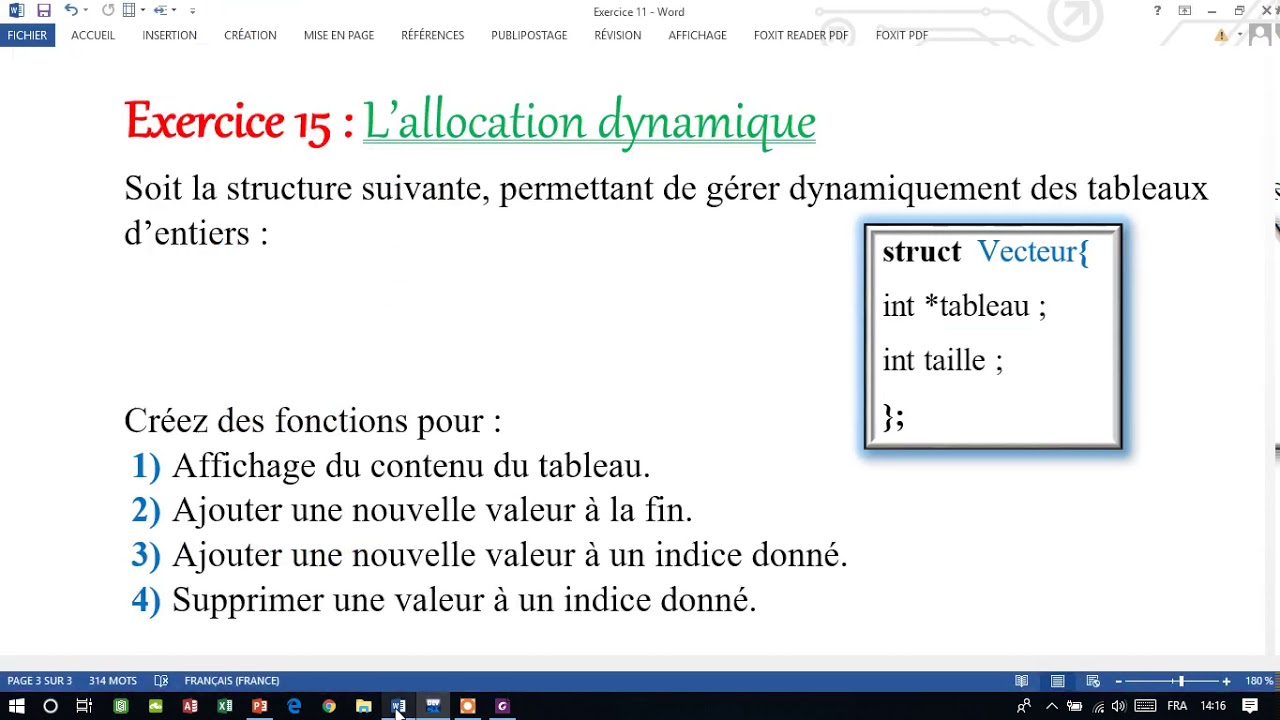Switch to the FOXIT READER PDF tab

click(x=801, y=35)
